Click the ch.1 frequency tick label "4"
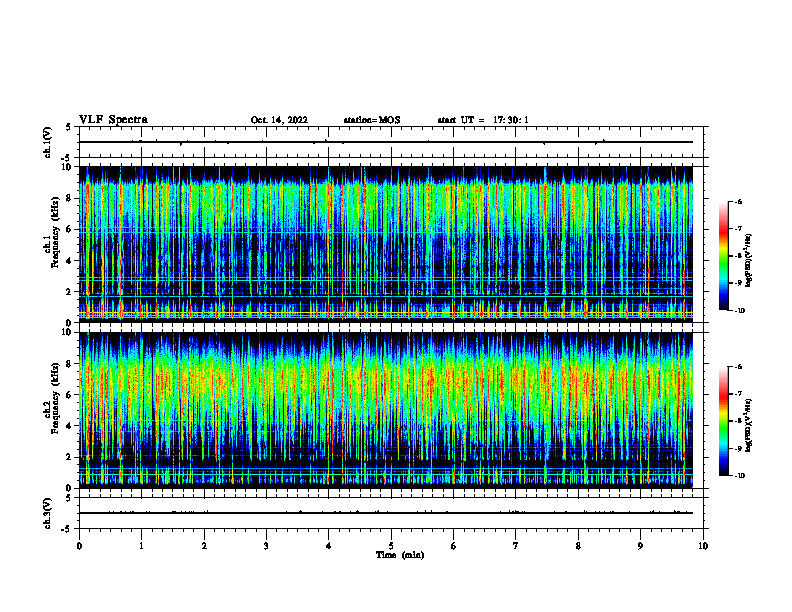The height and width of the screenshot is (612, 792). tap(70, 261)
